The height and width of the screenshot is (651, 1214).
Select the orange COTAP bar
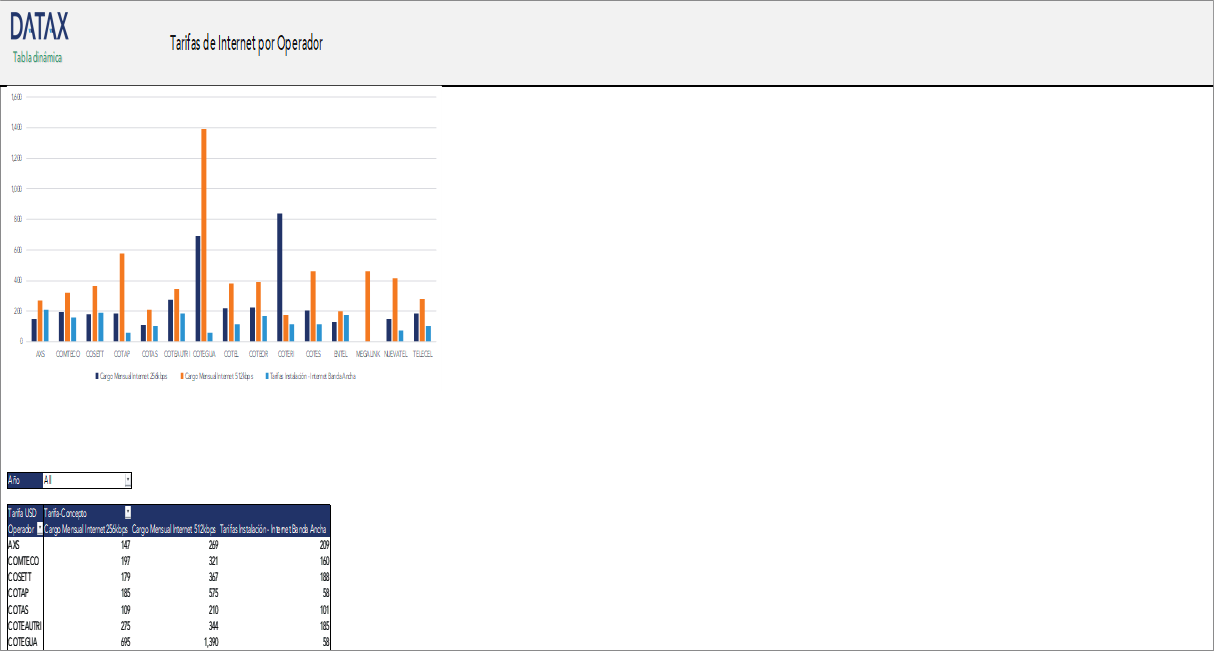[122, 297]
